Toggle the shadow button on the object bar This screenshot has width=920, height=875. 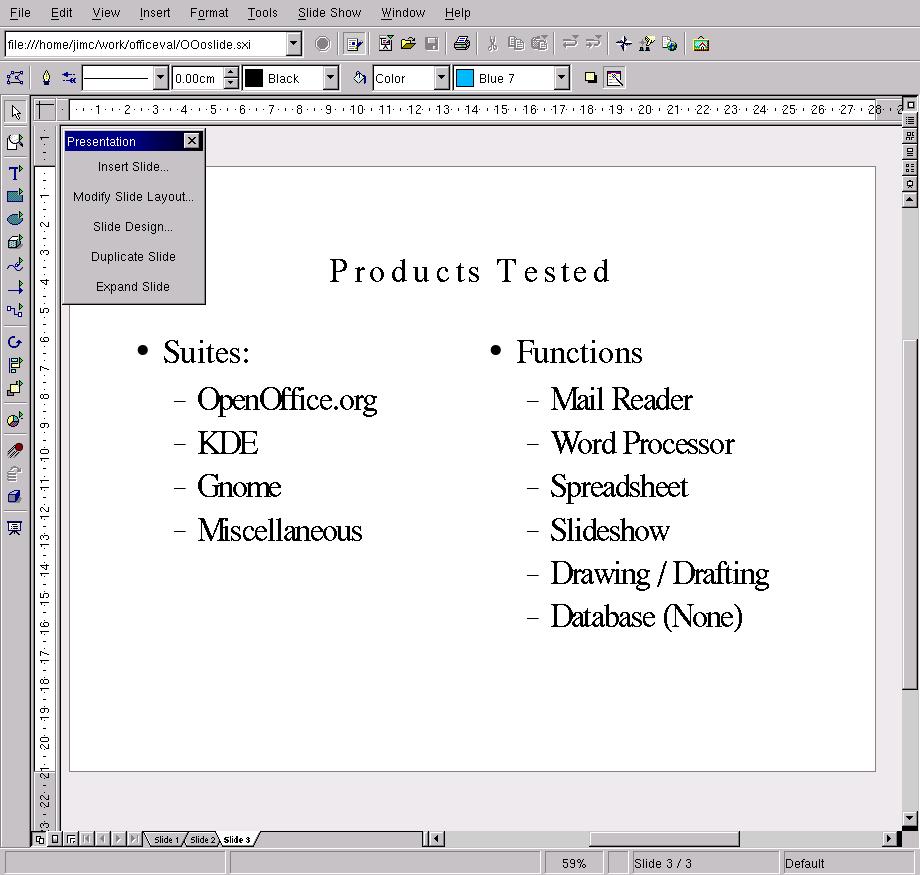pos(590,78)
